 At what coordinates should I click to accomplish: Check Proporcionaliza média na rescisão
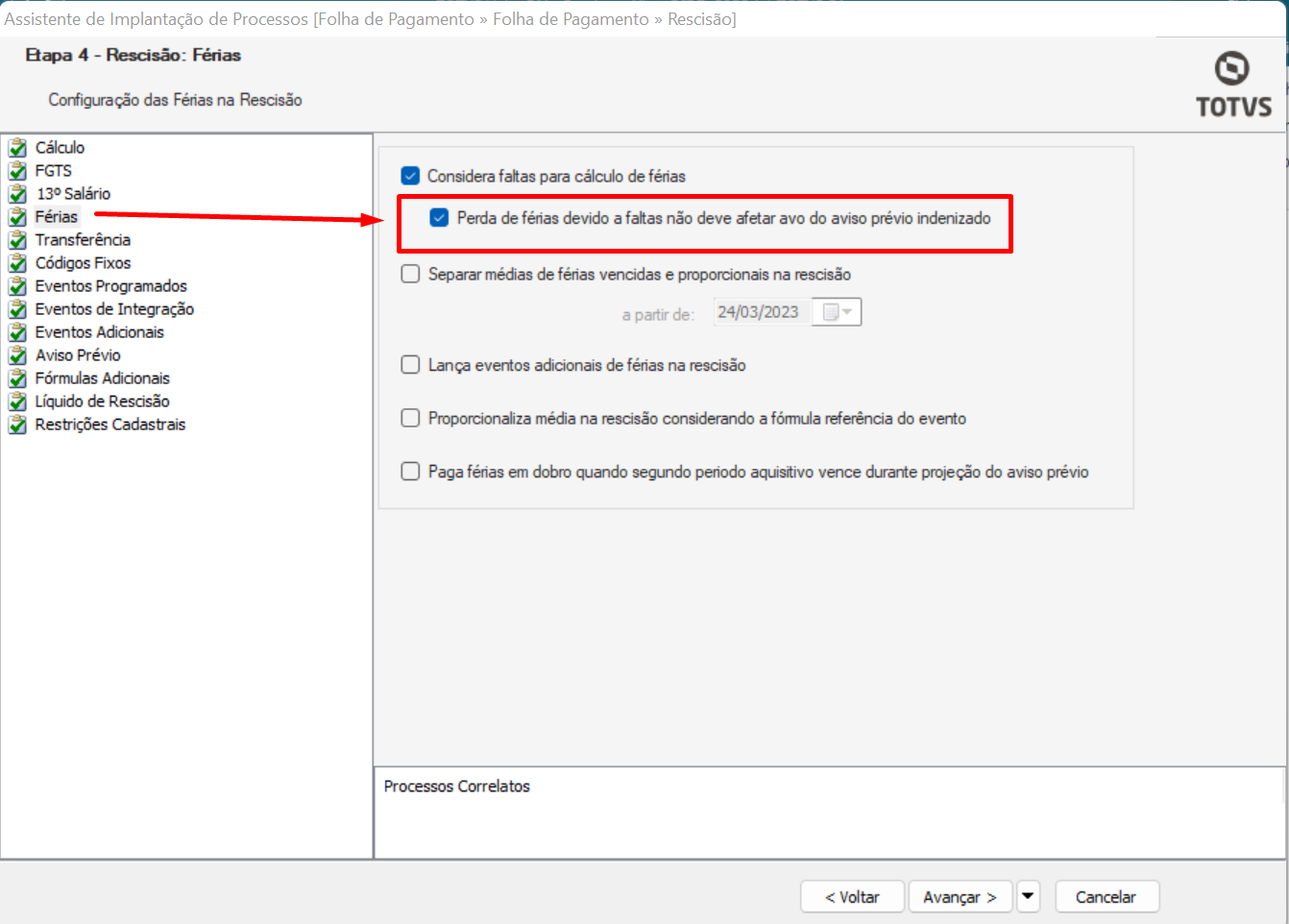(x=410, y=418)
